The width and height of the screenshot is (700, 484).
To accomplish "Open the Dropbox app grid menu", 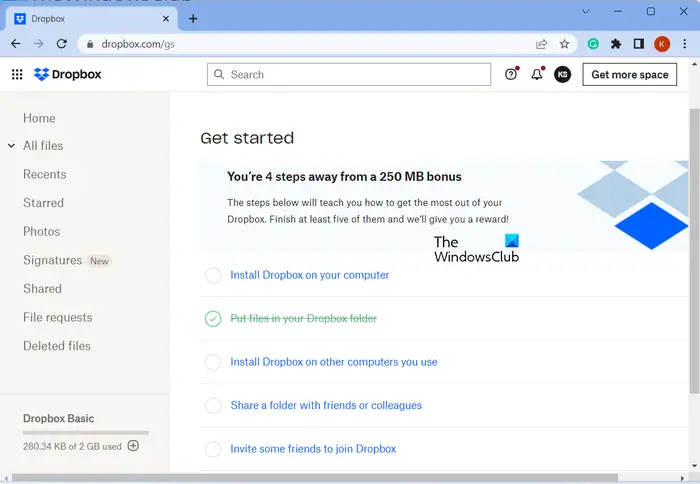I will pyautogui.click(x=17, y=74).
